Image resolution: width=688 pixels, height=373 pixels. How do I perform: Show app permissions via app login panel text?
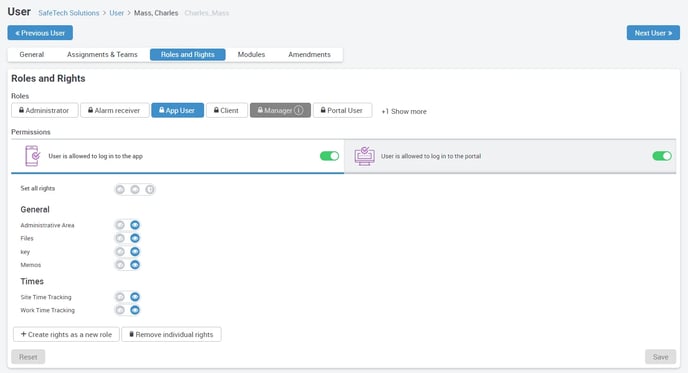pyautogui.click(x=95, y=156)
